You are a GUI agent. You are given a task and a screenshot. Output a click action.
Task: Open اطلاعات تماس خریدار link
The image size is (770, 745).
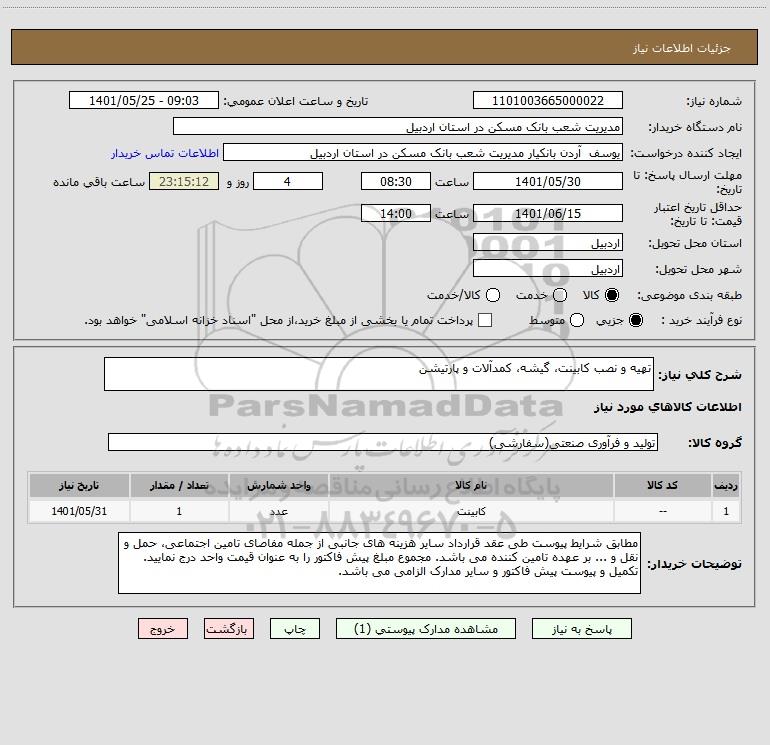click(165, 153)
